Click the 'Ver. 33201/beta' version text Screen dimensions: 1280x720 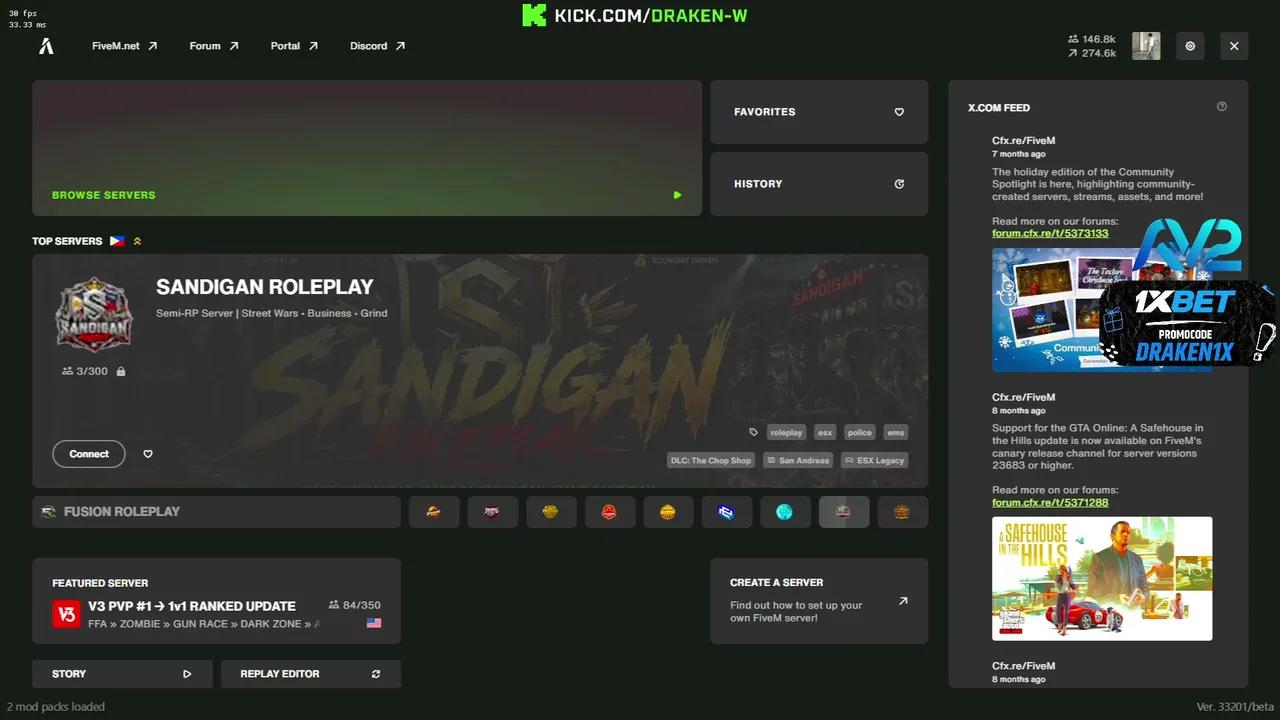[1234, 707]
